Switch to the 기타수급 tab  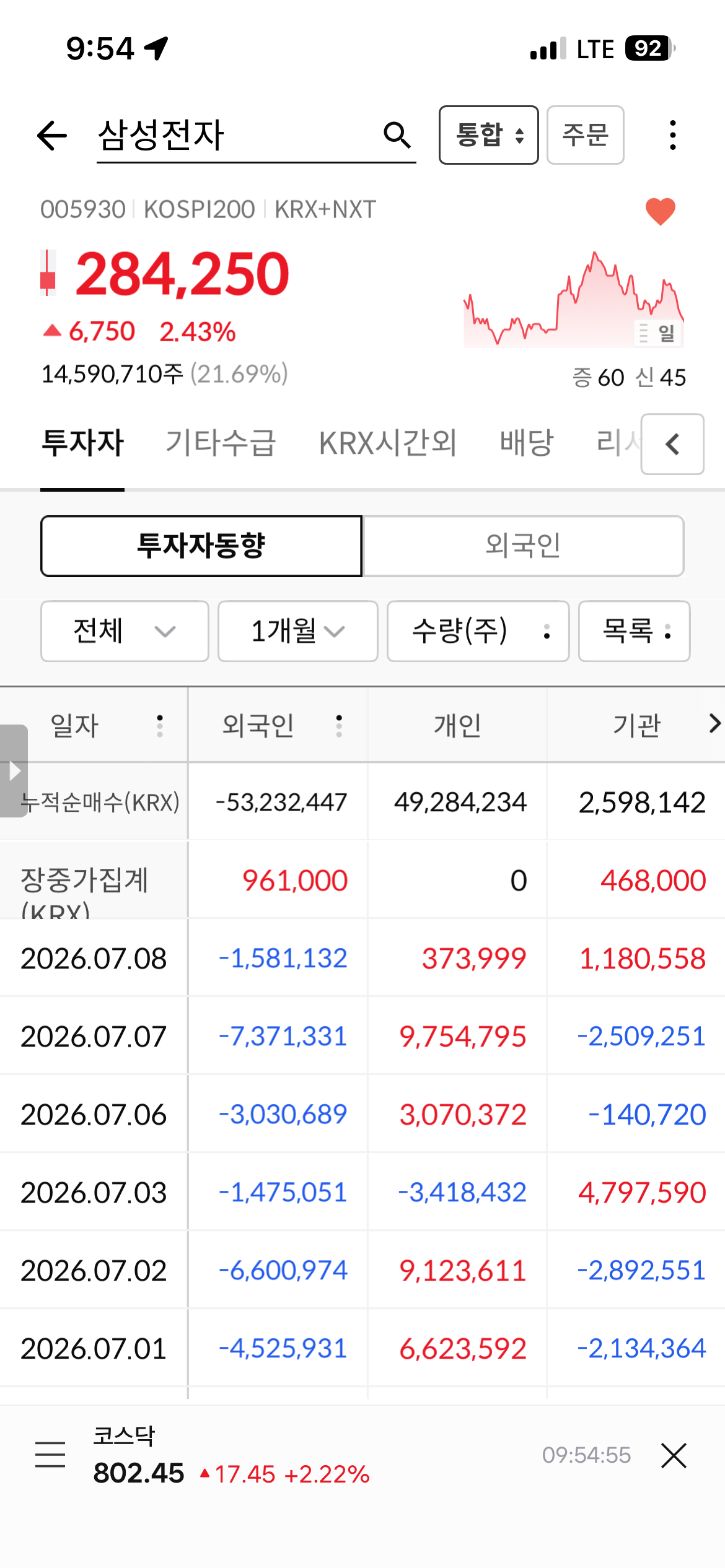[221, 443]
